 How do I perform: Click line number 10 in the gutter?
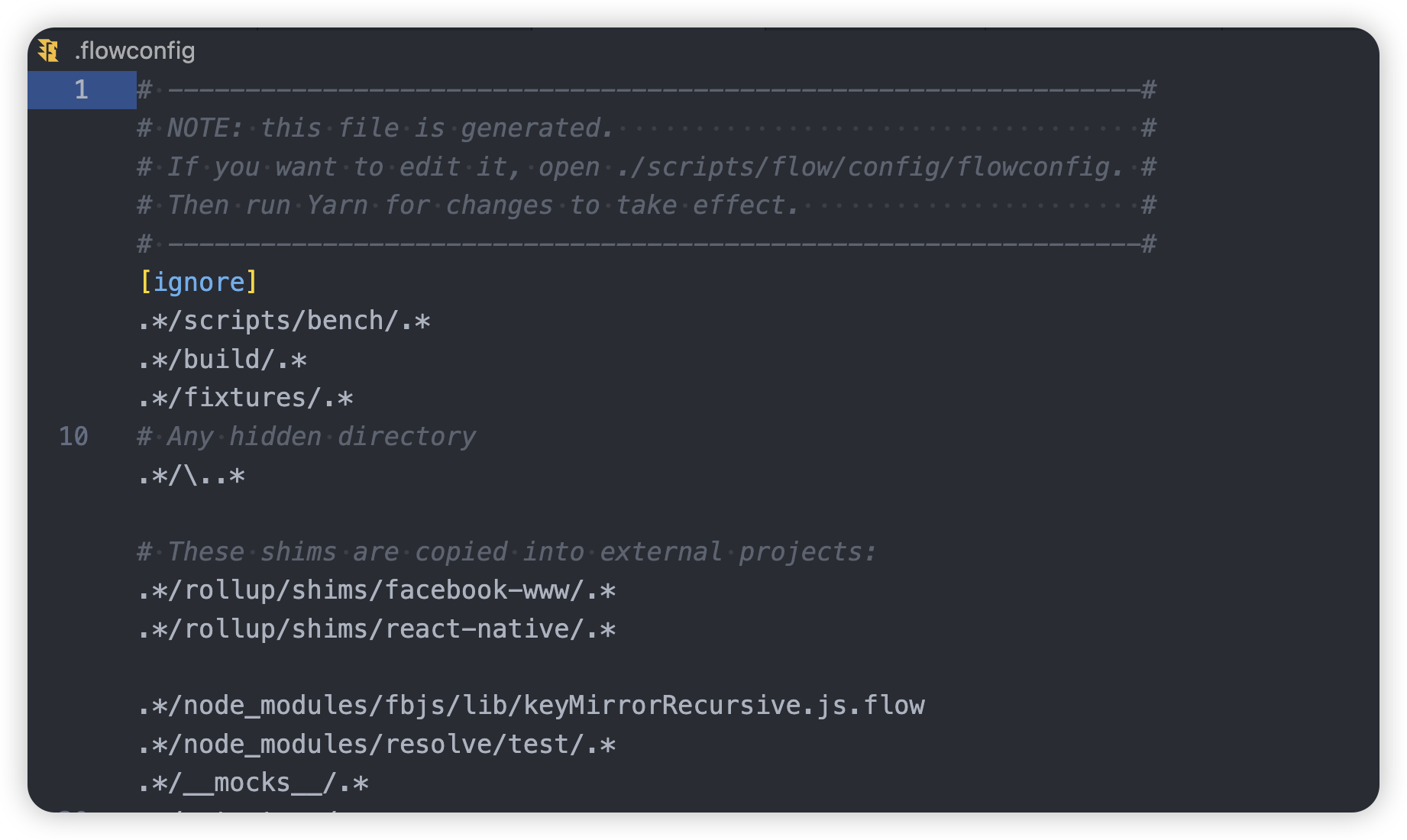coord(73,437)
